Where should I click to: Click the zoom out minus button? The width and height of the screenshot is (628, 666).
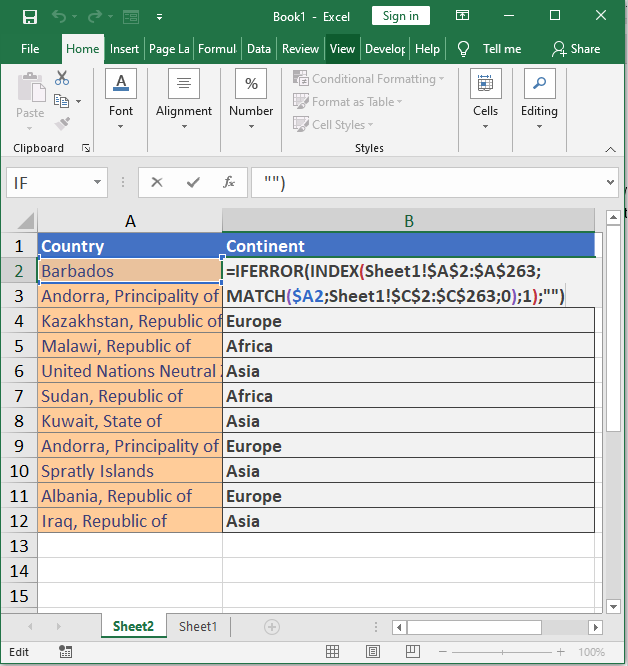tap(442, 652)
